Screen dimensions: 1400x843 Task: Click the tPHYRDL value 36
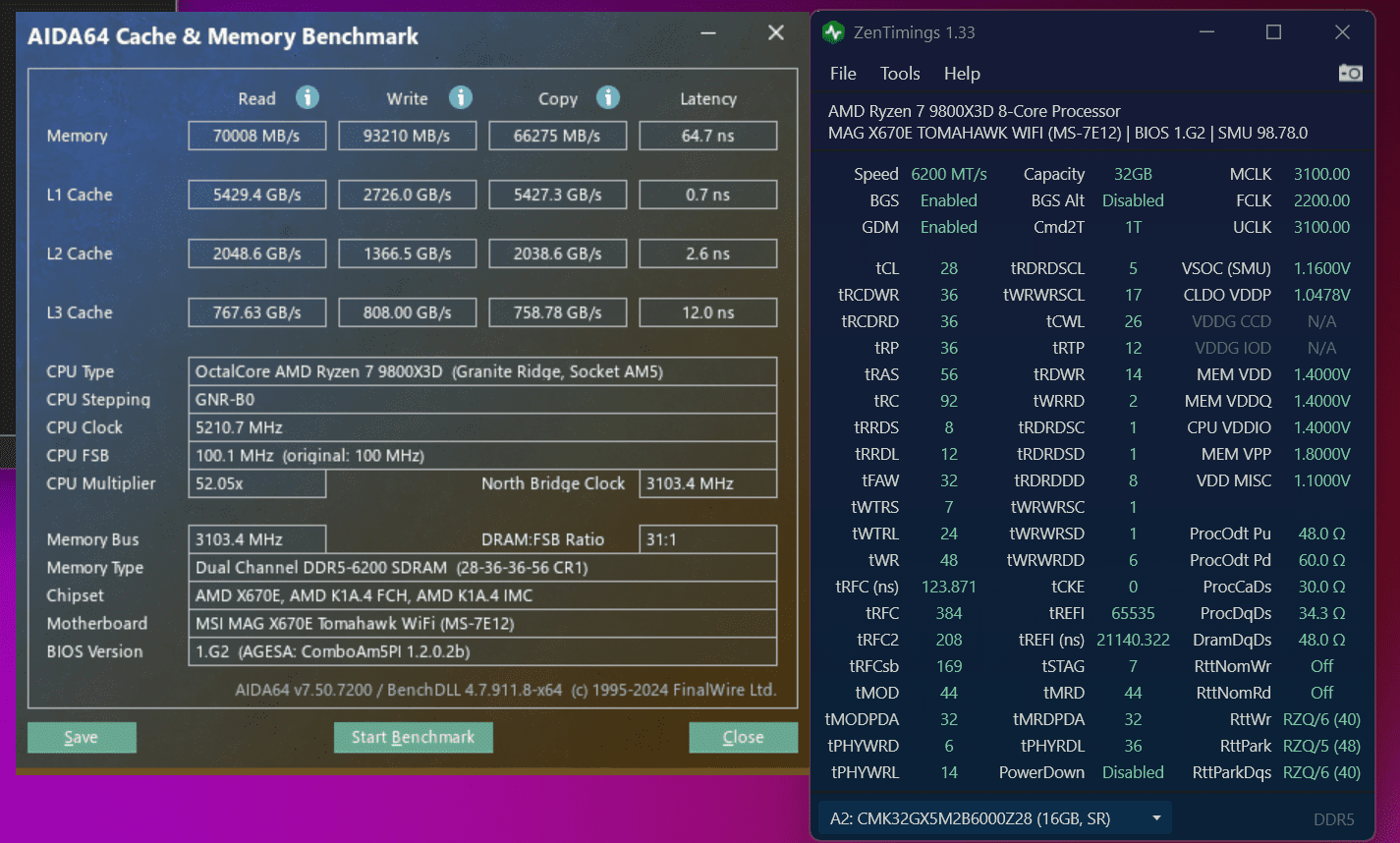pyautogui.click(x=1133, y=746)
